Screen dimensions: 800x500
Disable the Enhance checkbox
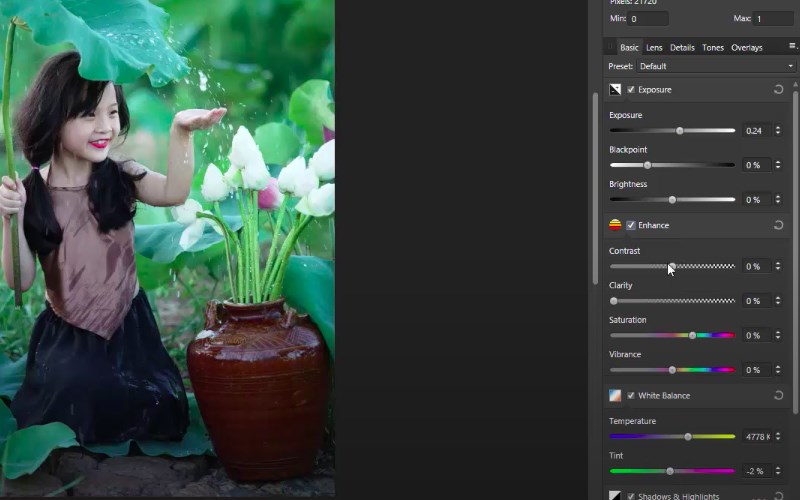(631, 225)
